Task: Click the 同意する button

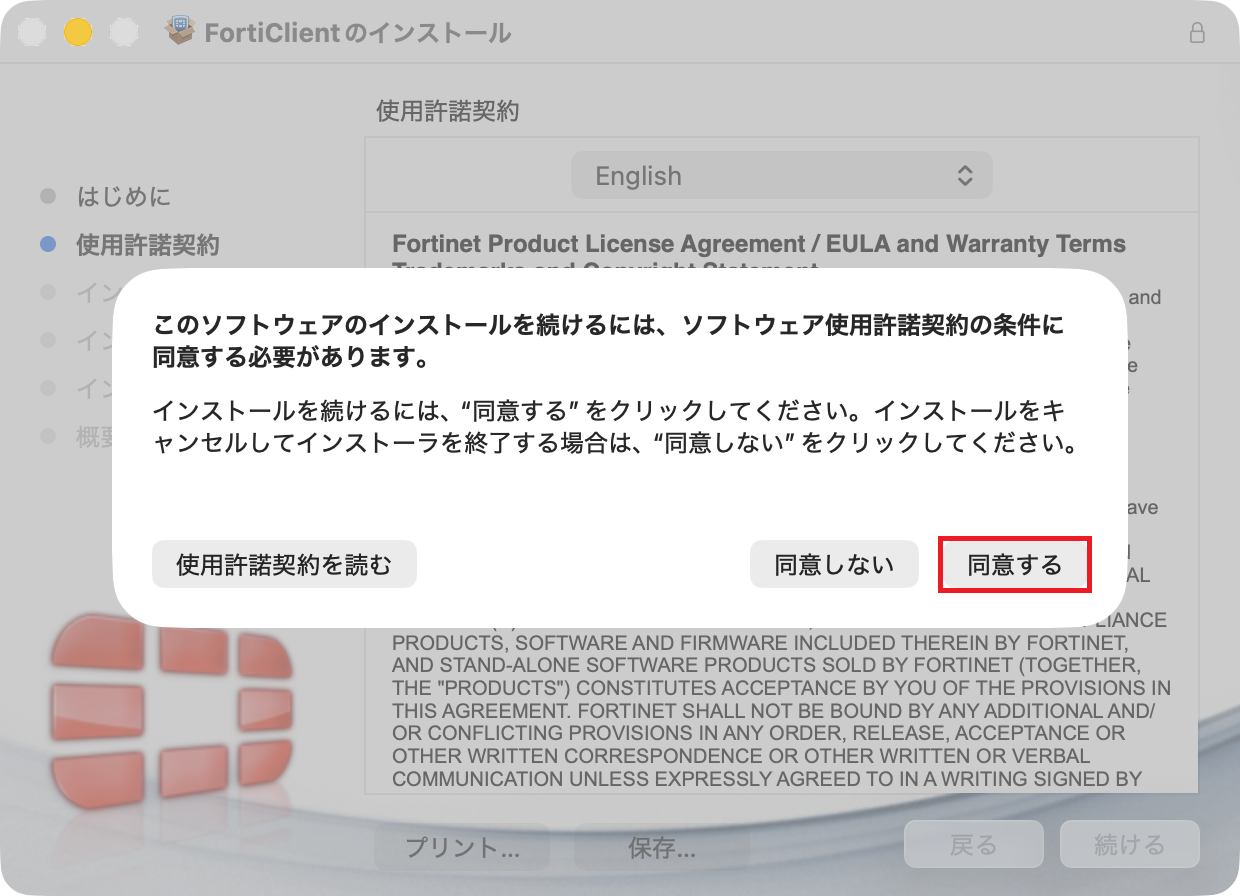Action: [1014, 565]
